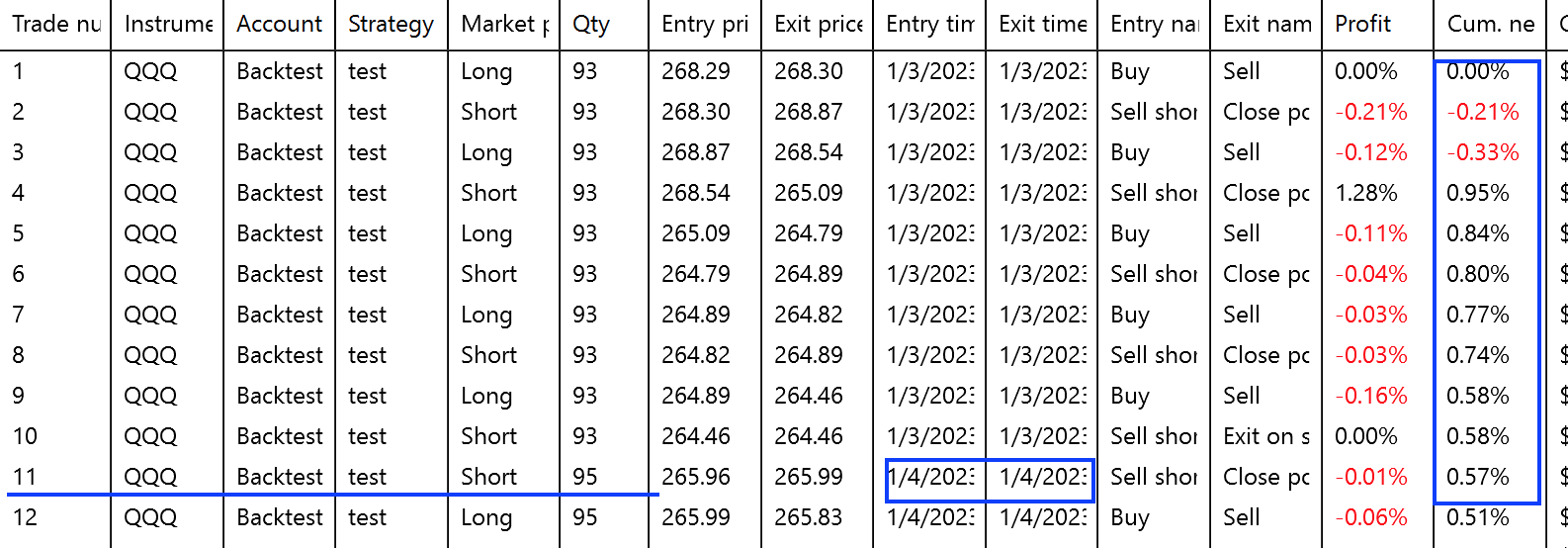Click the Exit time column header
This screenshot has height=548, width=1568.
pos(1042,24)
